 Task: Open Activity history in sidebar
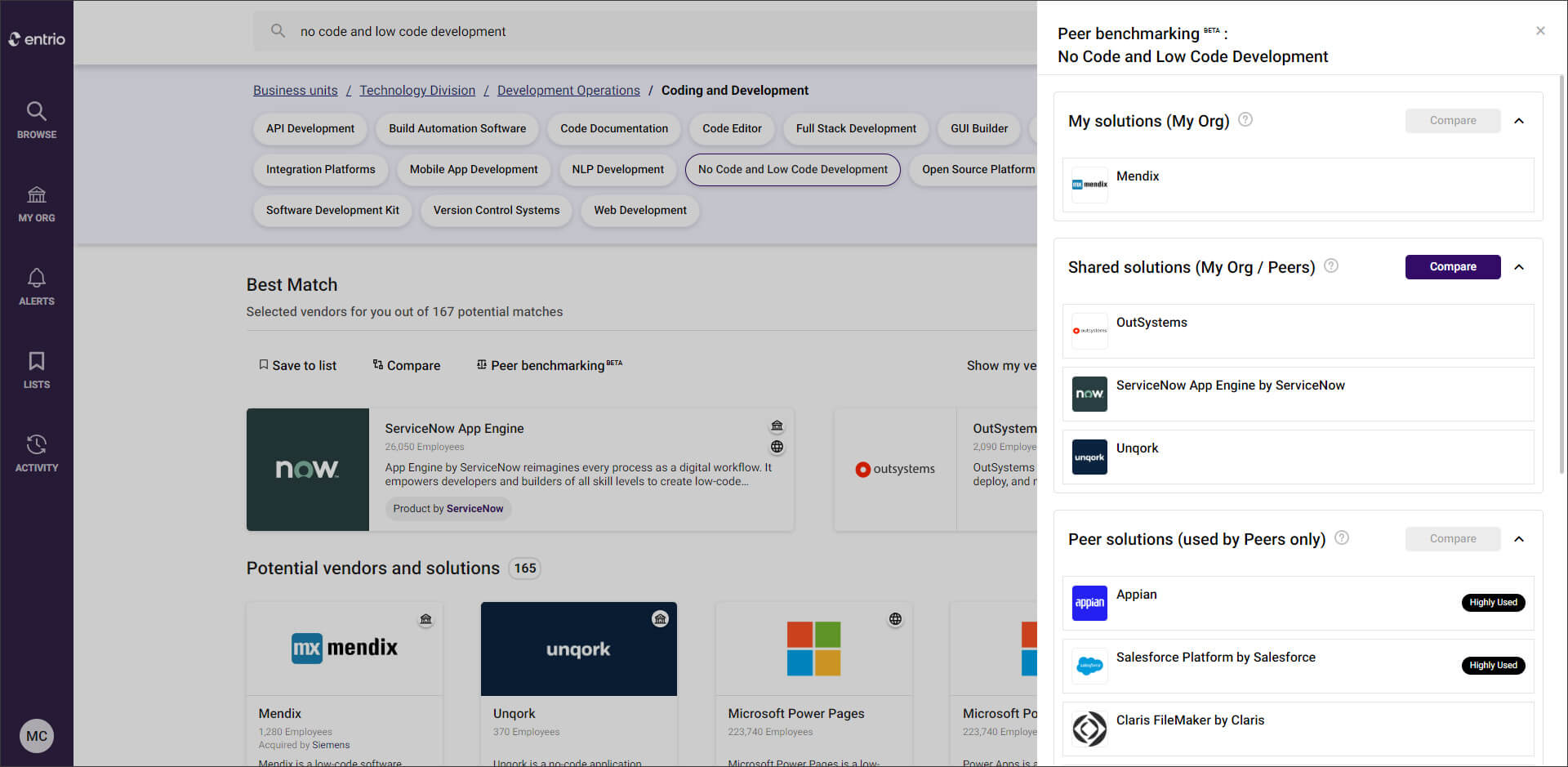[37, 454]
